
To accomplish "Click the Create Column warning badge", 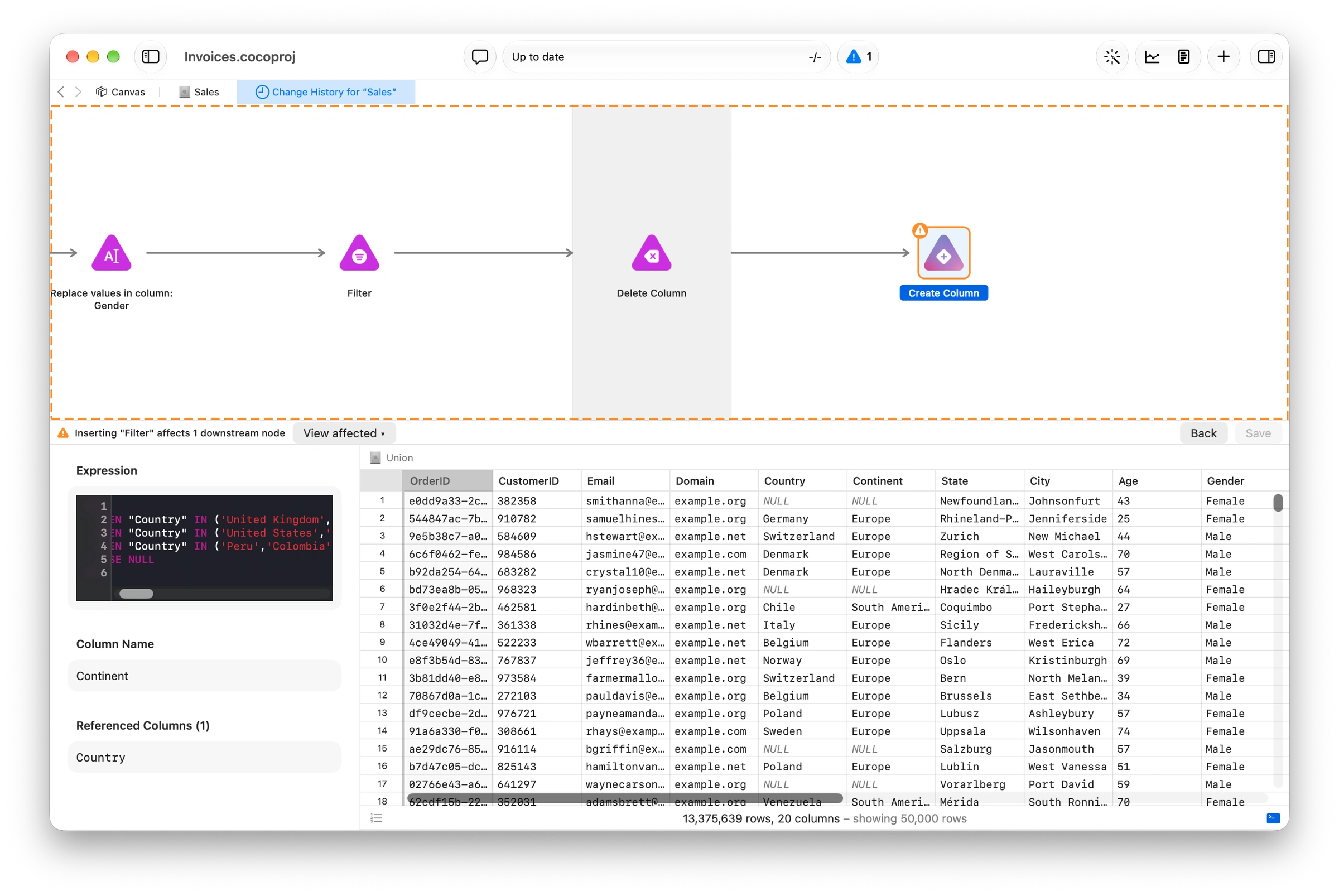I will pos(919,230).
